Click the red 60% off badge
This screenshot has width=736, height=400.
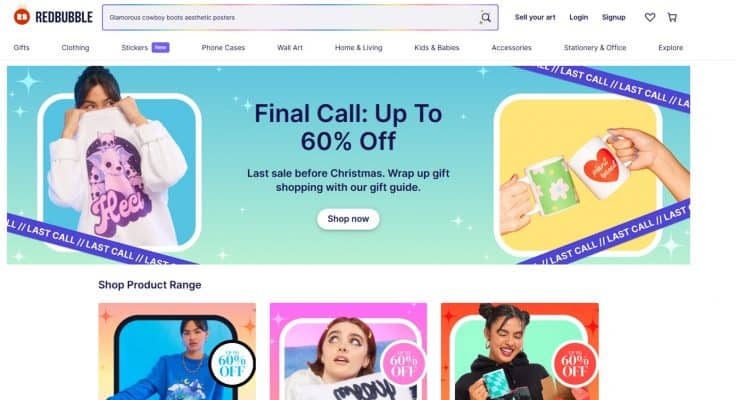pyautogui.click(x=575, y=364)
